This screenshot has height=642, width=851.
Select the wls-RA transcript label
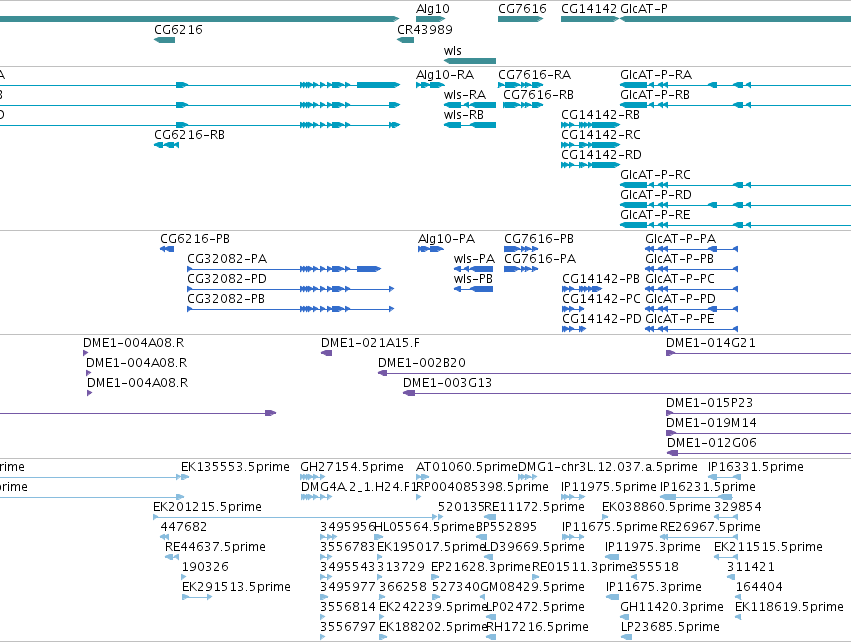click(x=465, y=95)
